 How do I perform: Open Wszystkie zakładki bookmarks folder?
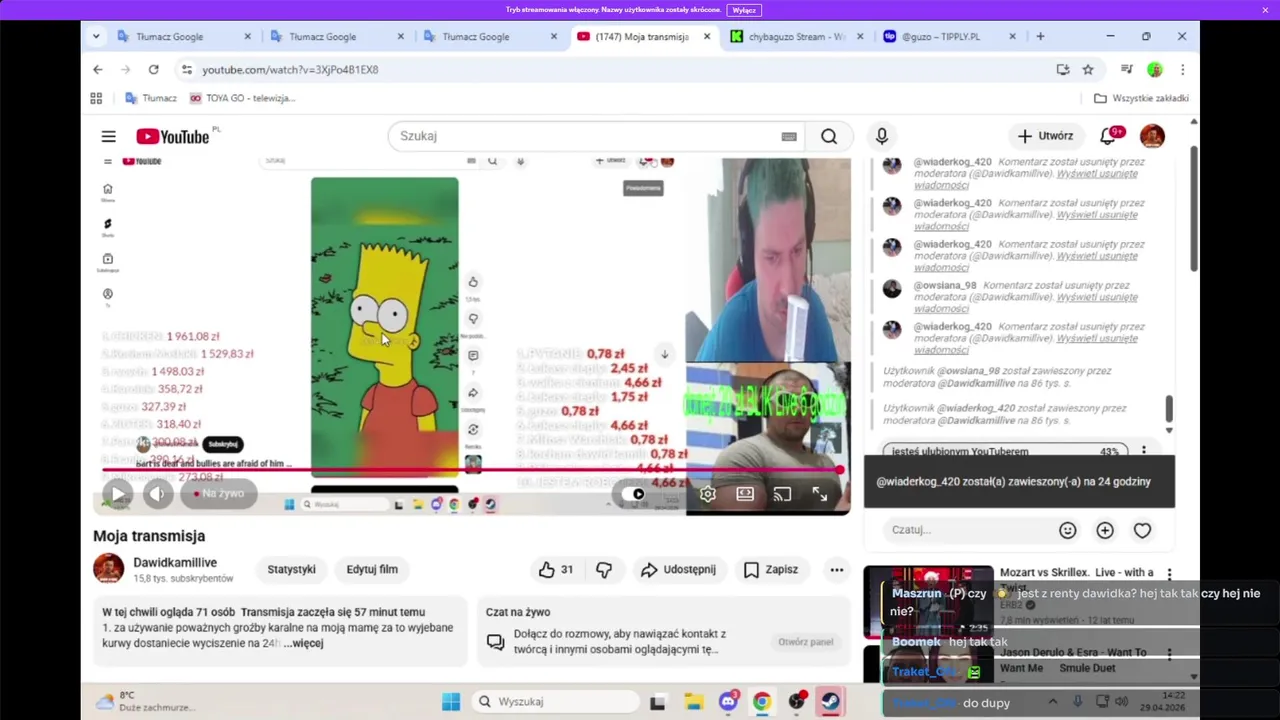(x=1141, y=98)
